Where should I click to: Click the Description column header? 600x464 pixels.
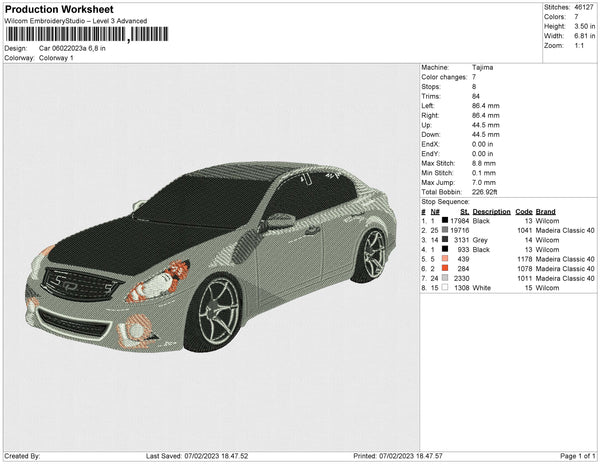(x=491, y=212)
